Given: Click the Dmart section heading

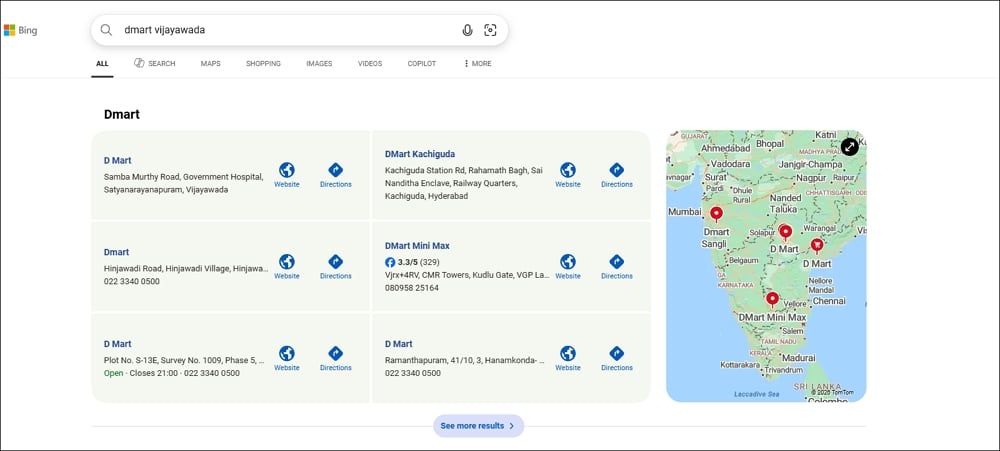Looking at the screenshot, I should tap(122, 115).
